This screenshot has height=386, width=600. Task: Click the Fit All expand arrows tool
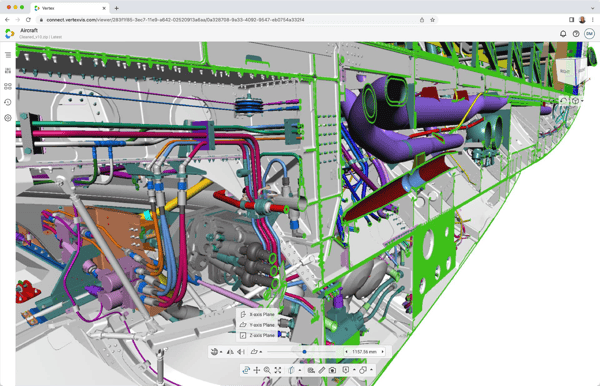[278, 370]
